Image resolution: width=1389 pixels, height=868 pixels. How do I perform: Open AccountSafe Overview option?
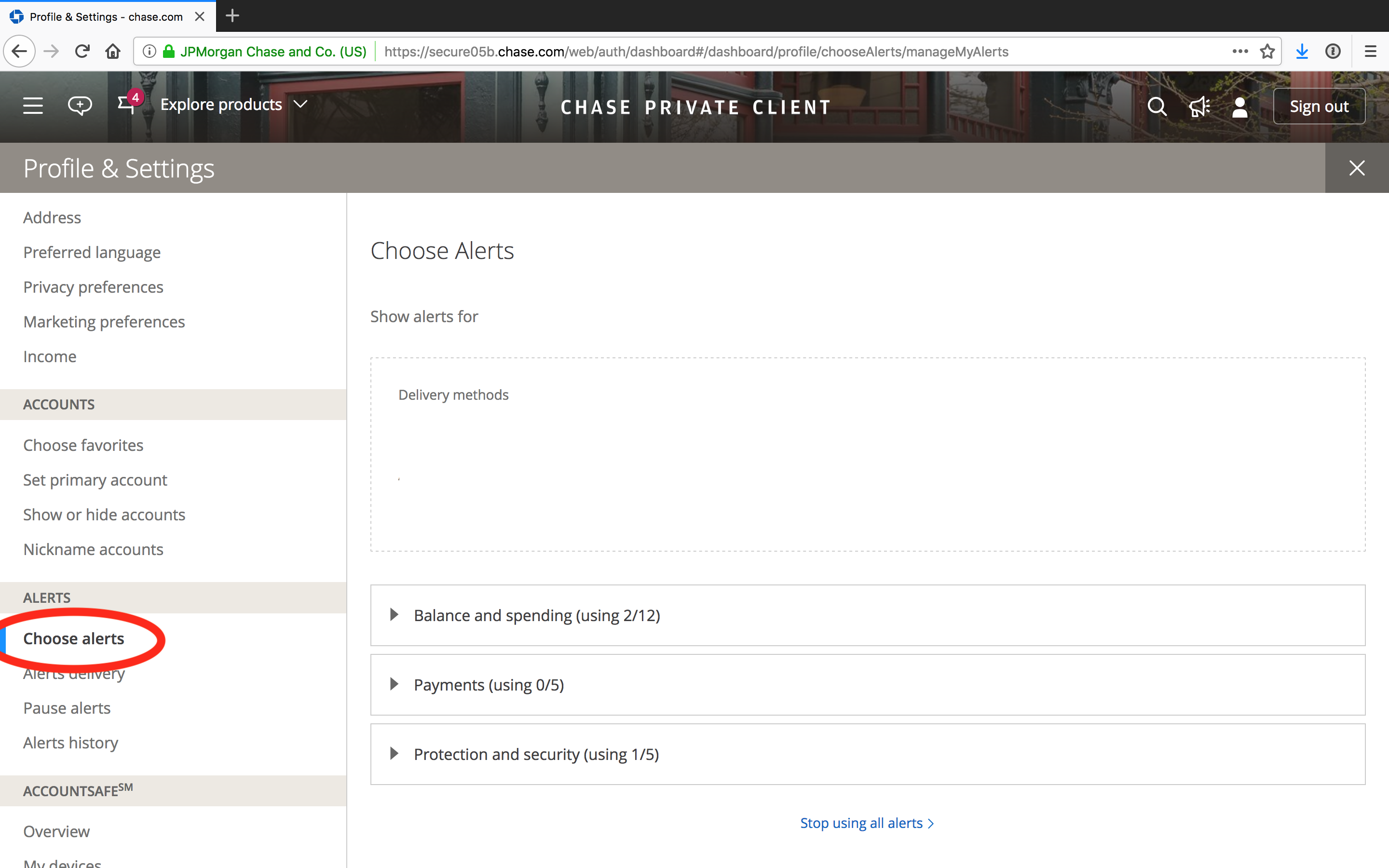click(x=56, y=832)
